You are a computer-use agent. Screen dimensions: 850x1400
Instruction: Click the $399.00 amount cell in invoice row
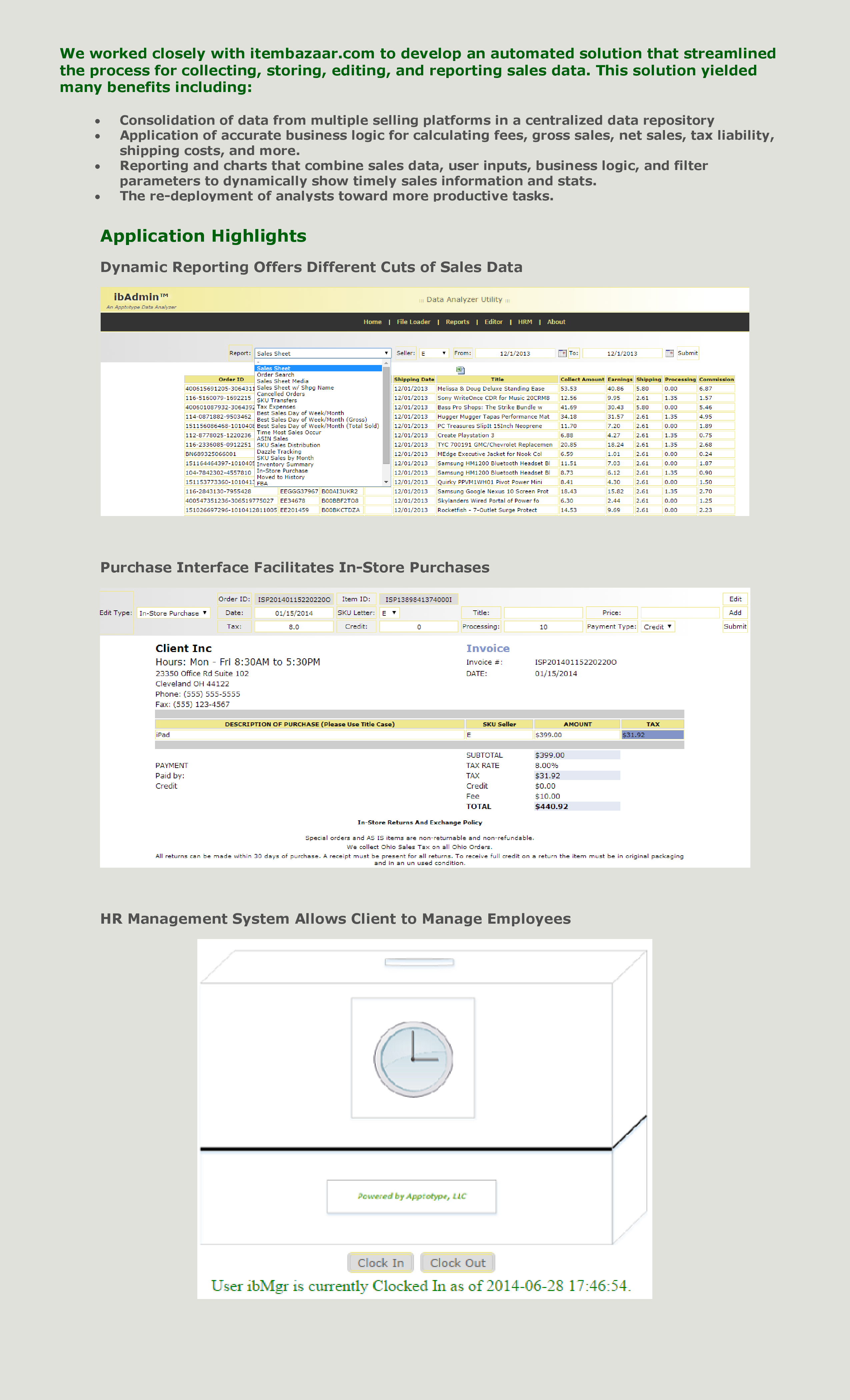[577, 735]
